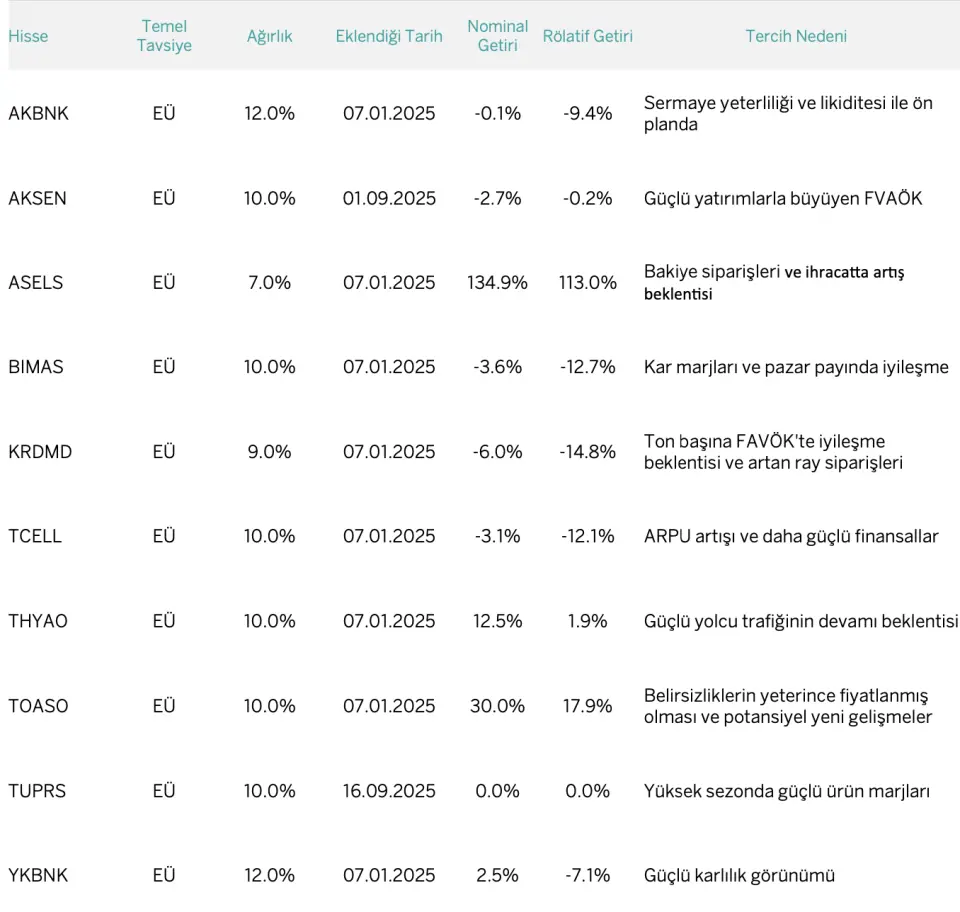Click ASELS nominal return 134.9% value
This screenshot has height=912, width=960.
tap(497, 282)
